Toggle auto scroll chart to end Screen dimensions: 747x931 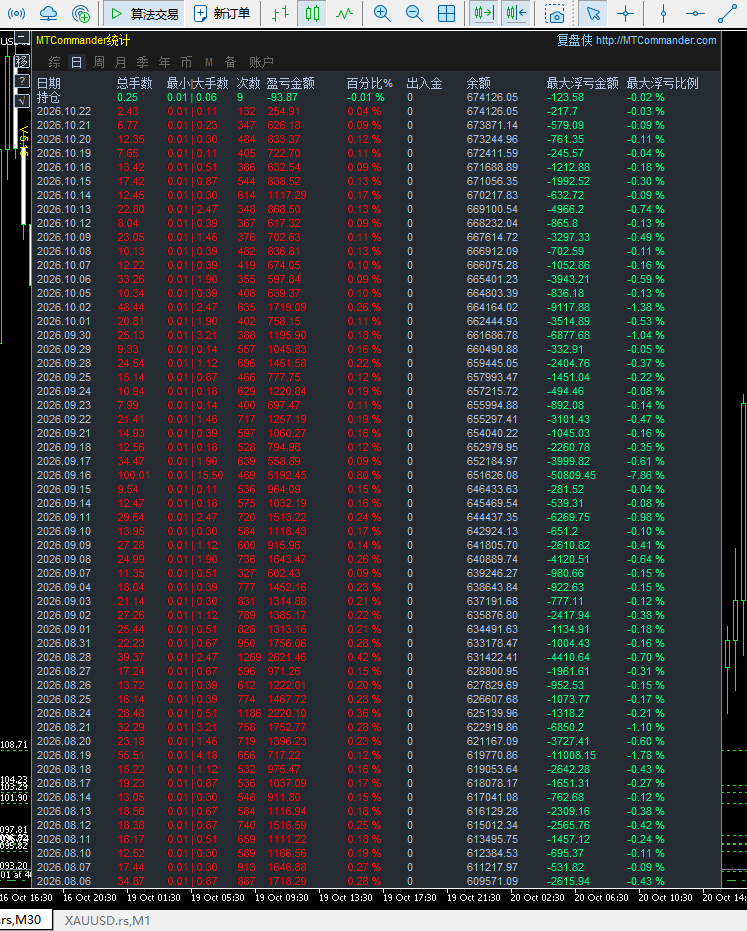click(x=484, y=13)
